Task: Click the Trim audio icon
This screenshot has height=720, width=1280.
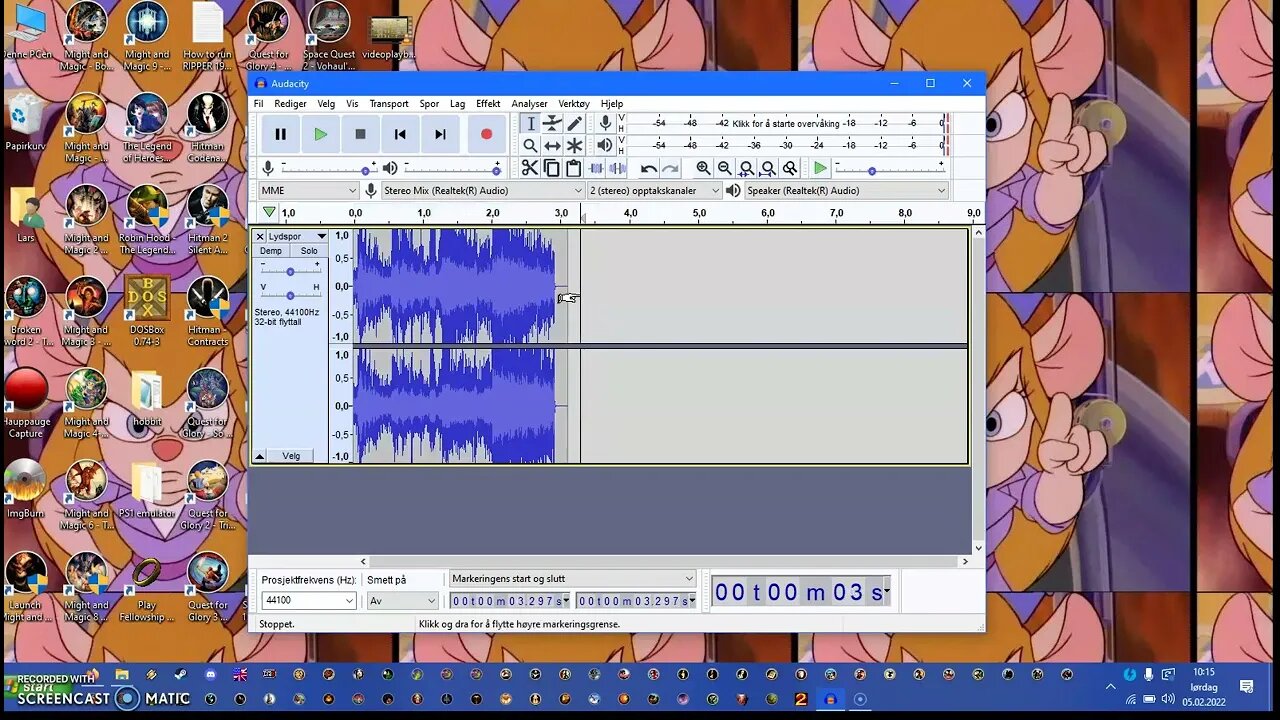Action: (596, 169)
